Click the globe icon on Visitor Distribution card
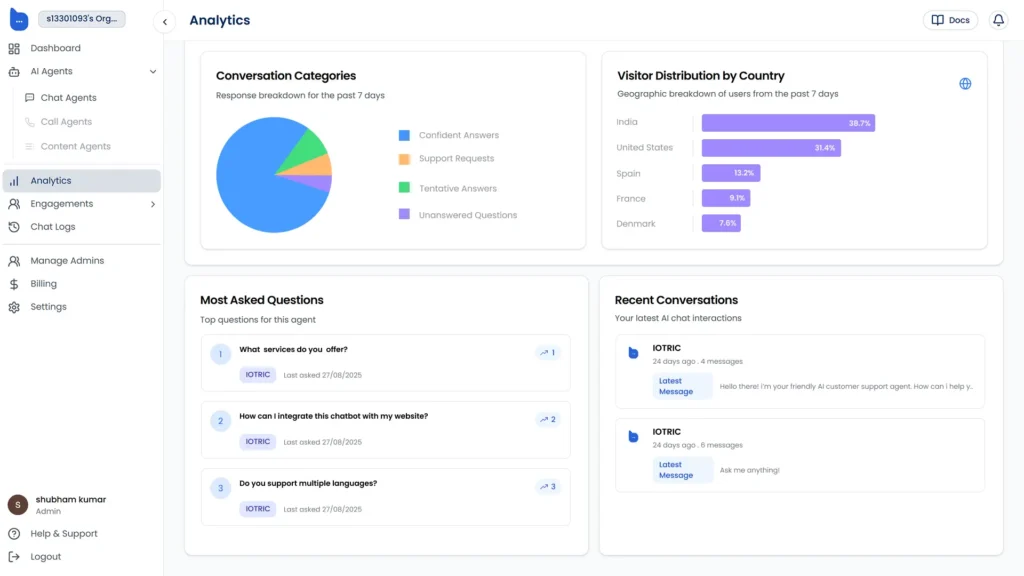The height and width of the screenshot is (576, 1024). tap(964, 83)
